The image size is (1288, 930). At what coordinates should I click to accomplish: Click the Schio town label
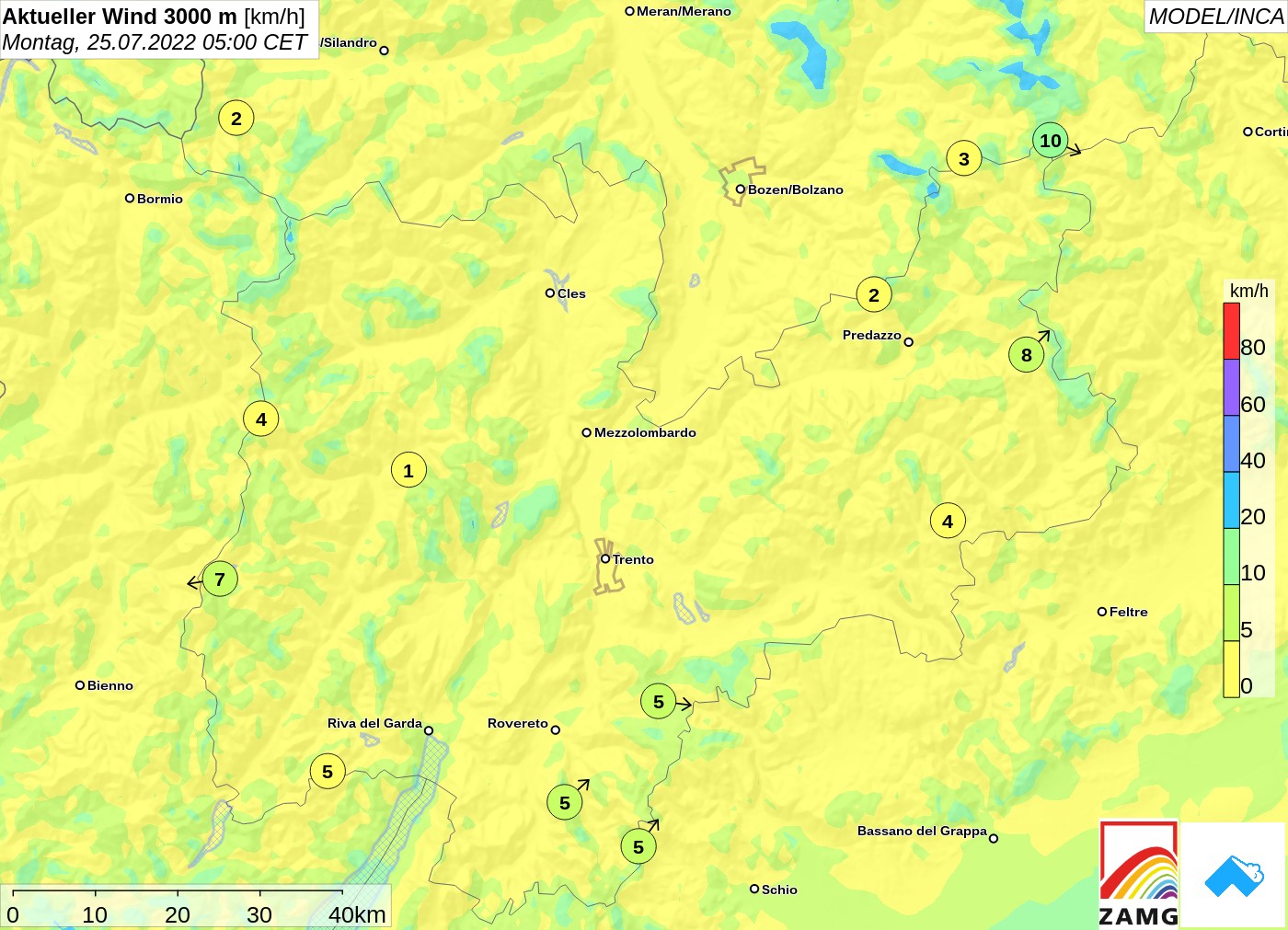click(x=779, y=890)
